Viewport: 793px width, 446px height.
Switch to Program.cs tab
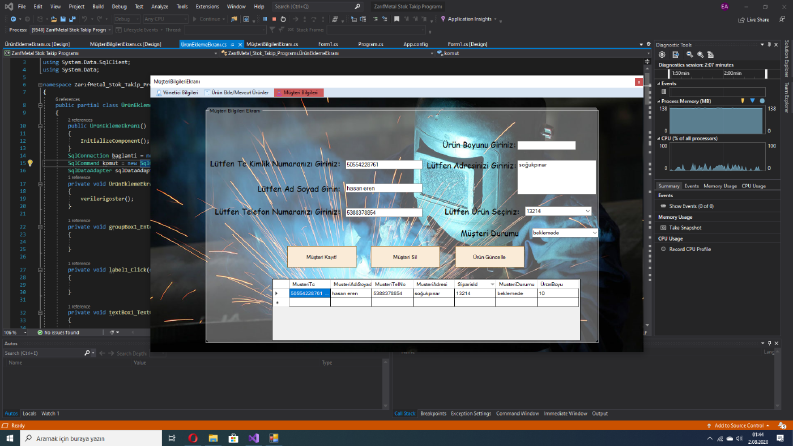371,44
